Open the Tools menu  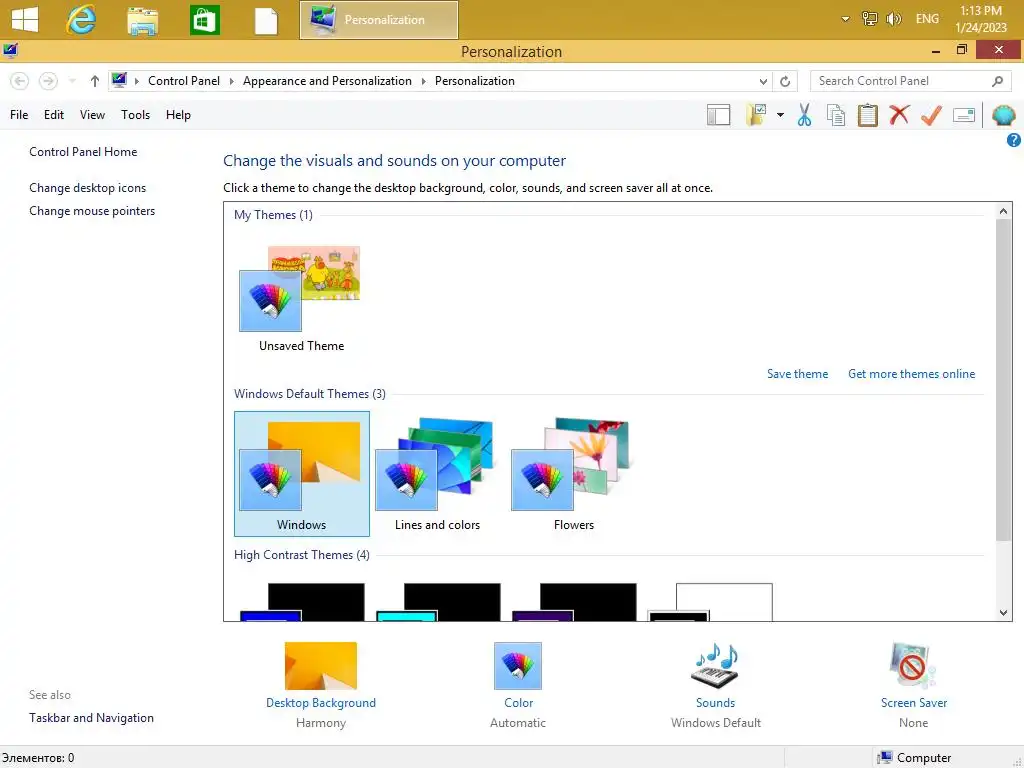pyautogui.click(x=135, y=115)
